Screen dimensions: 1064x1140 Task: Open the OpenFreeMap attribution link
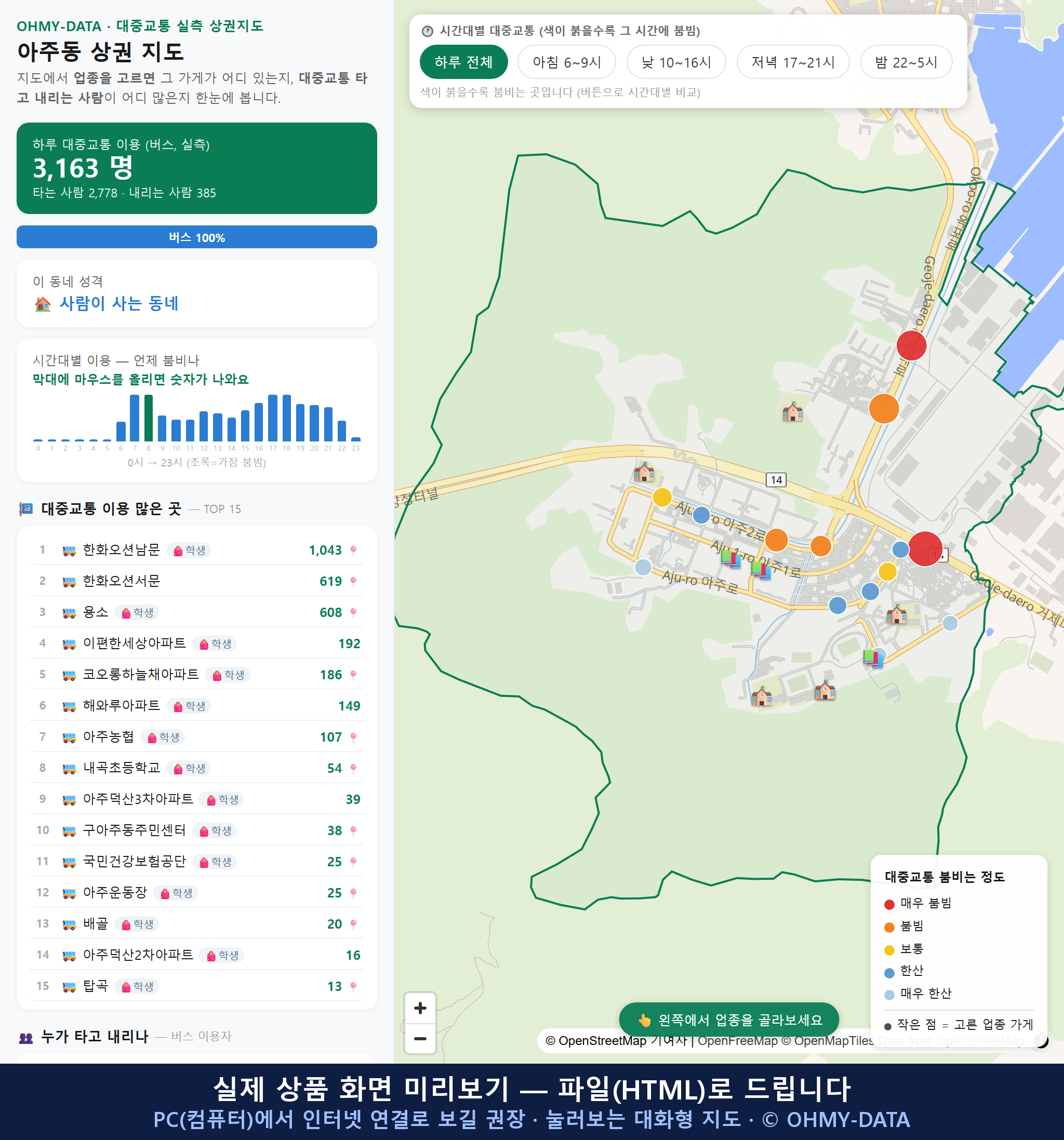tap(738, 1040)
